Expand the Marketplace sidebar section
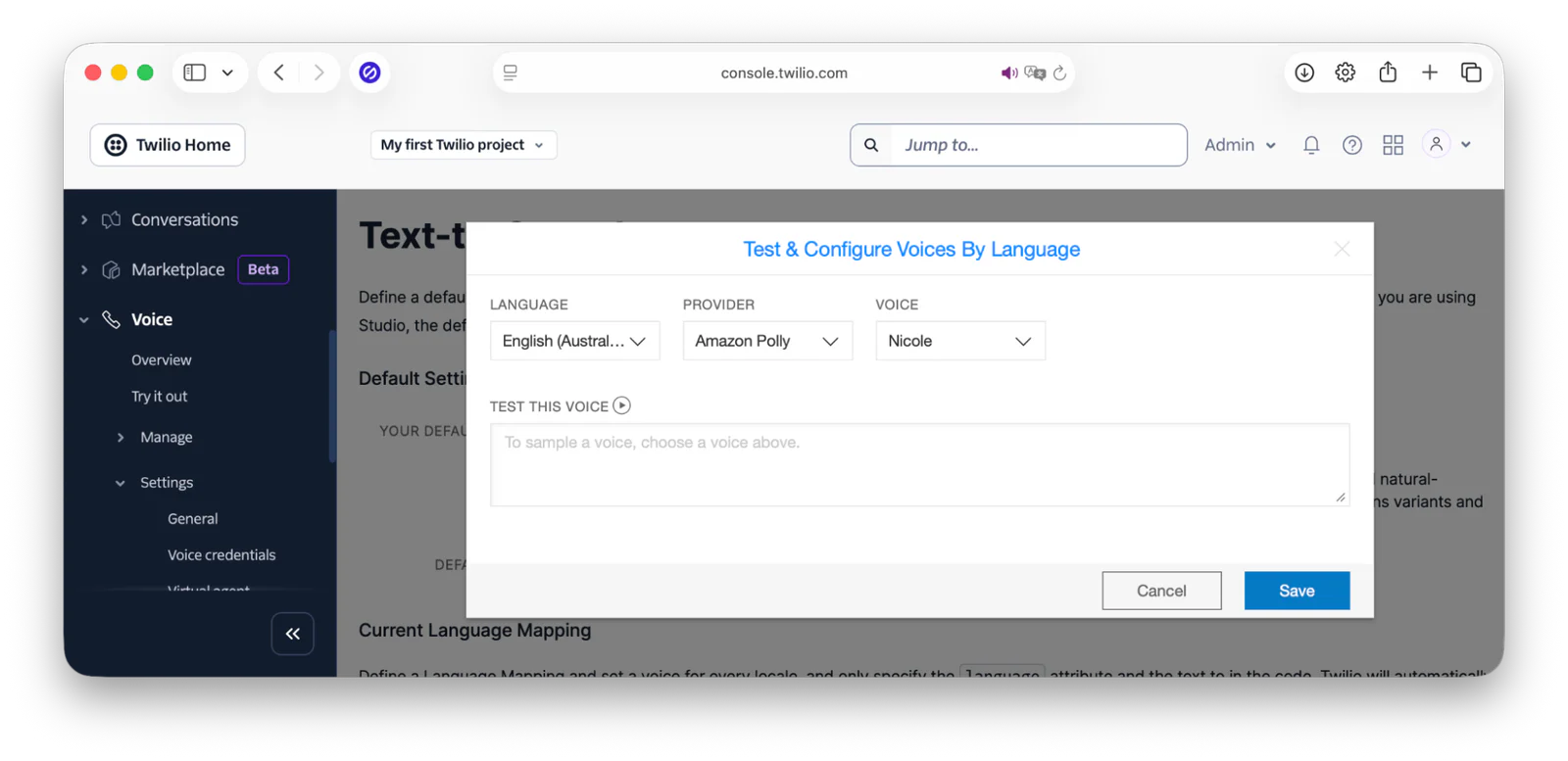Image resolution: width=1568 pixels, height=761 pixels. click(x=84, y=269)
